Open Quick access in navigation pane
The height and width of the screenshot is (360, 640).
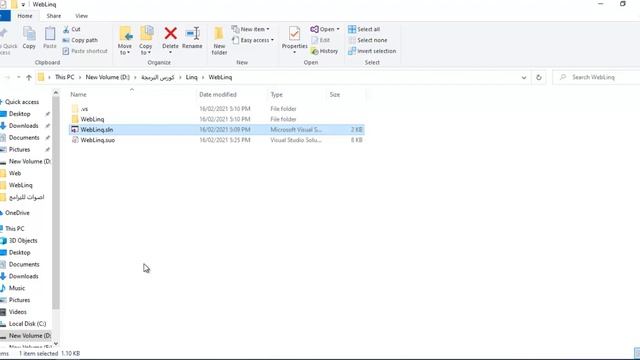pos(22,102)
